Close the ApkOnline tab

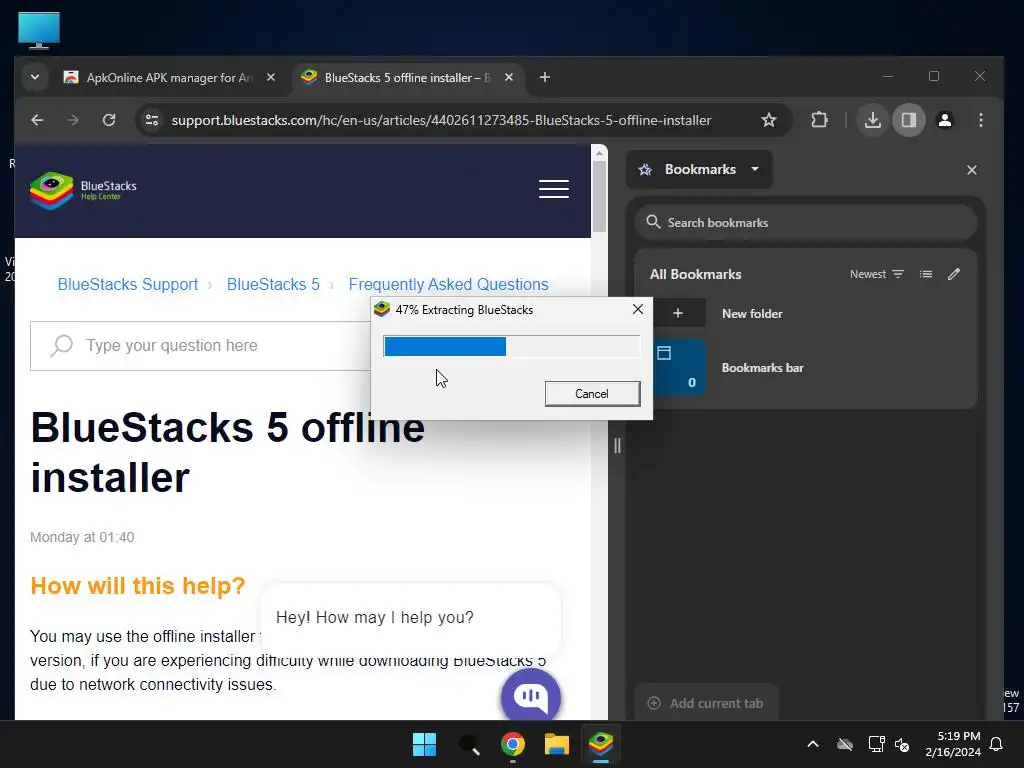coord(270,78)
